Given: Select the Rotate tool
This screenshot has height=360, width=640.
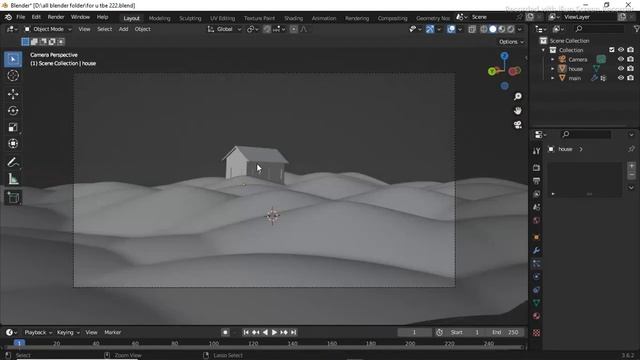Looking at the screenshot, I should pyautogui.click(x=13, y=111).
